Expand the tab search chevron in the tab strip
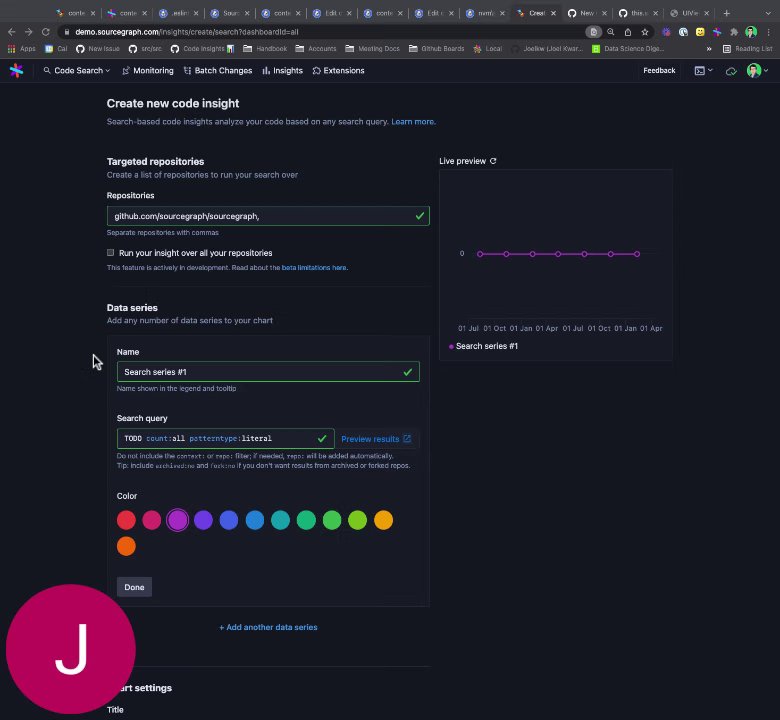Image resolution: width=780 pixels, height=720 pixels. (x=768, y=13)
